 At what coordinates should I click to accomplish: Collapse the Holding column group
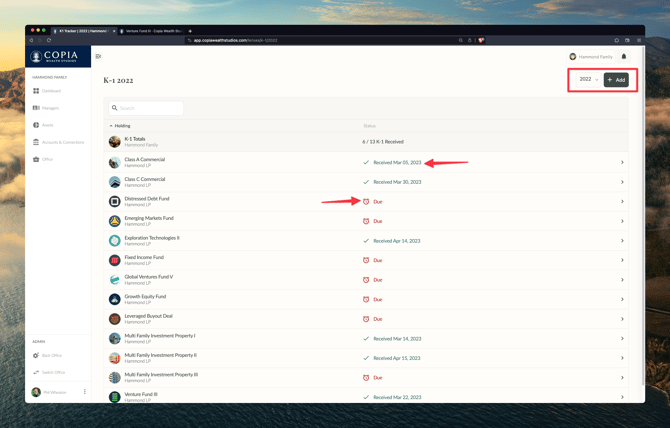point(111,126)
